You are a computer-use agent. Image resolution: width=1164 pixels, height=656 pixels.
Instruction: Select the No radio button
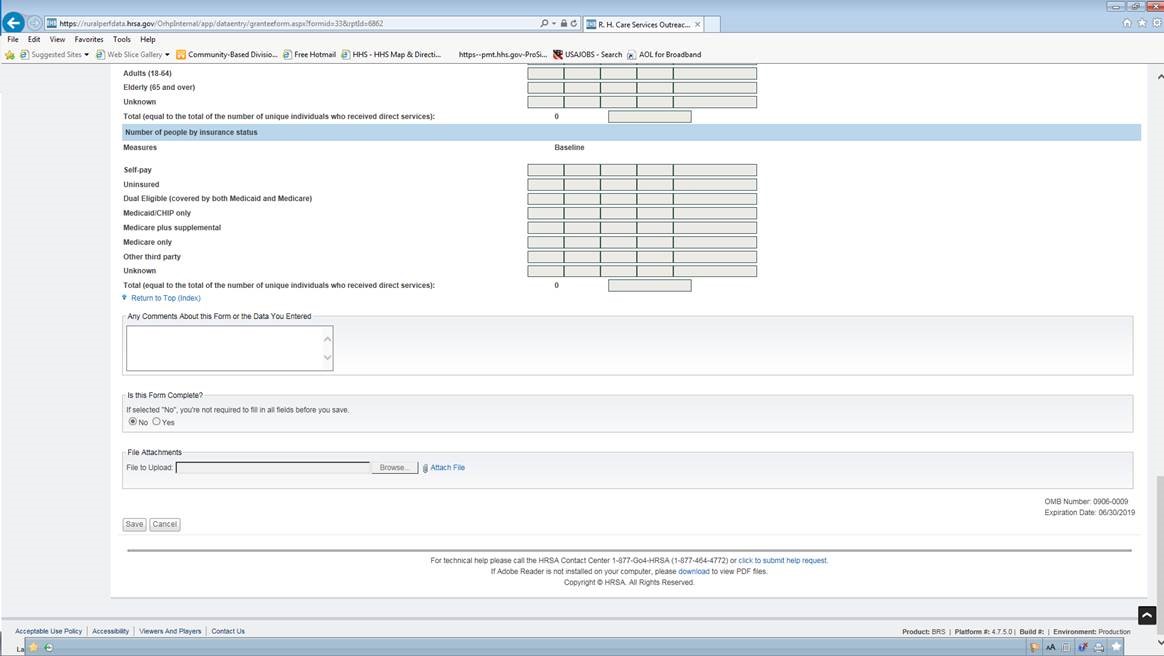tap(133, 422)
